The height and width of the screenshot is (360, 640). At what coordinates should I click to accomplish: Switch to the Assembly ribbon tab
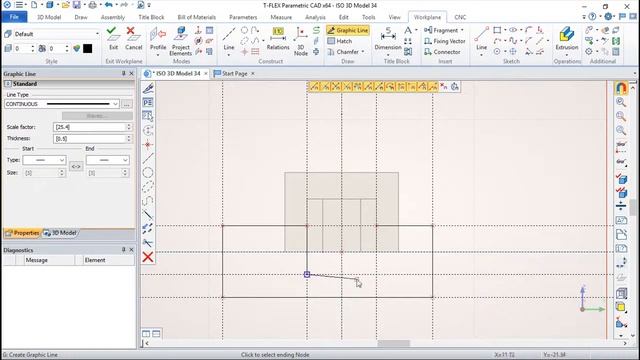(x=113, y=17)
